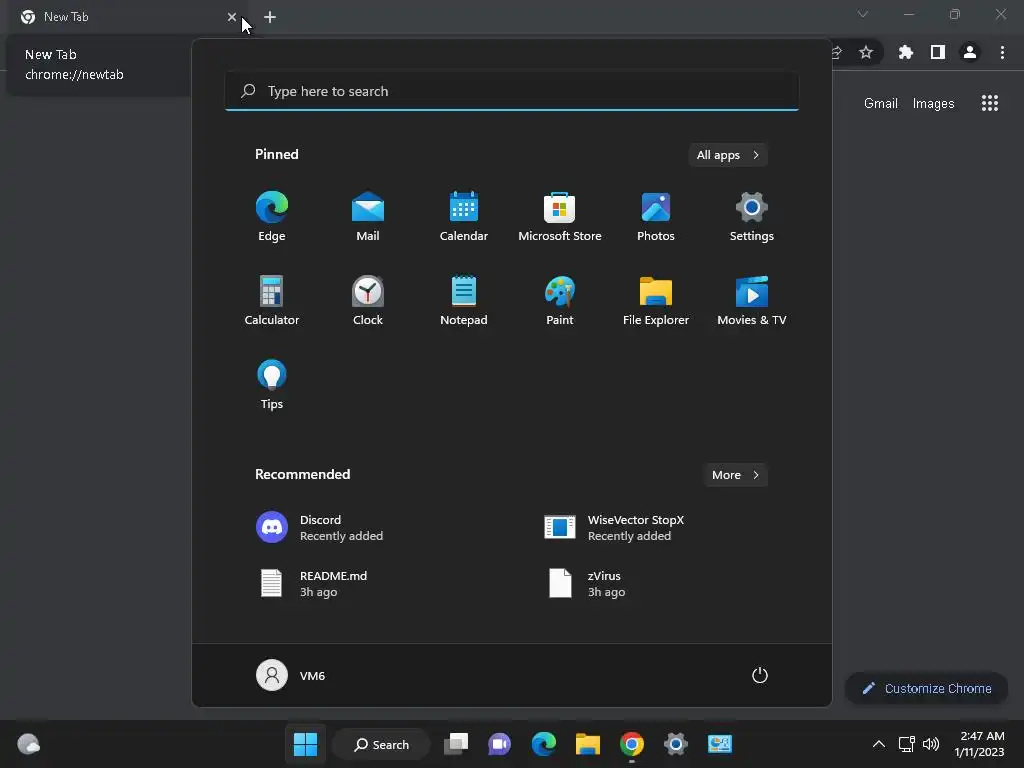
Task: Open Chrome tab search dropdown chevron
Action: tap(863, 14)
